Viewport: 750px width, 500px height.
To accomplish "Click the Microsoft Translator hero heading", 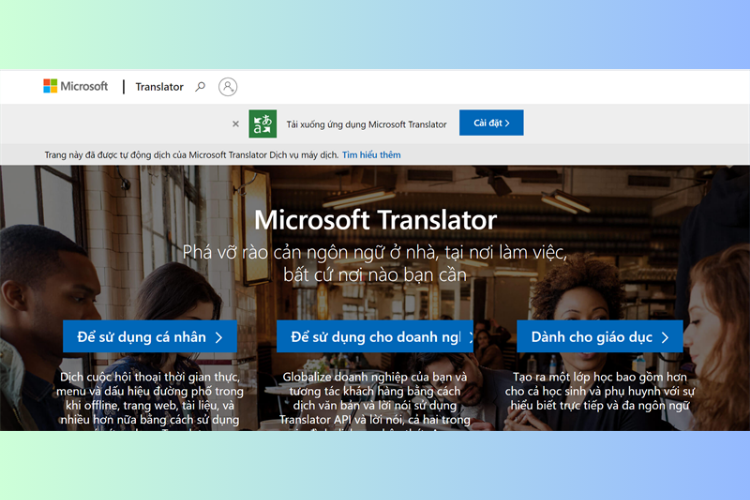I will [x=375, y=220].
